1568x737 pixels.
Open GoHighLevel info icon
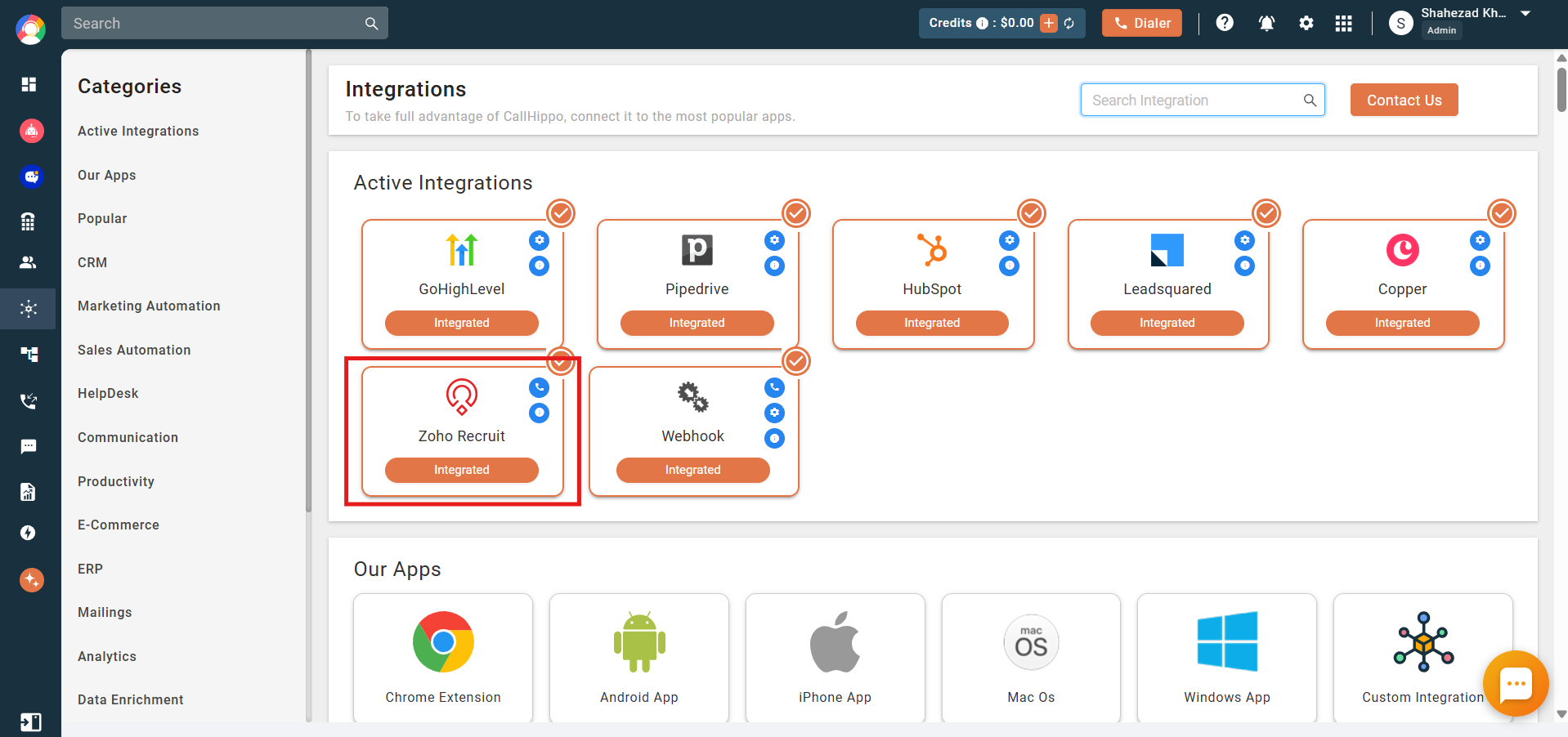click(x=539, y=266)
